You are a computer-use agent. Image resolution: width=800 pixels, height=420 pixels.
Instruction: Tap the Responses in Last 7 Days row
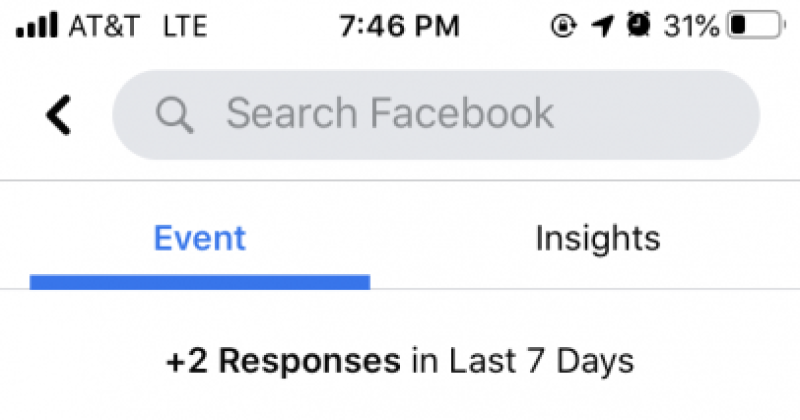400,360
